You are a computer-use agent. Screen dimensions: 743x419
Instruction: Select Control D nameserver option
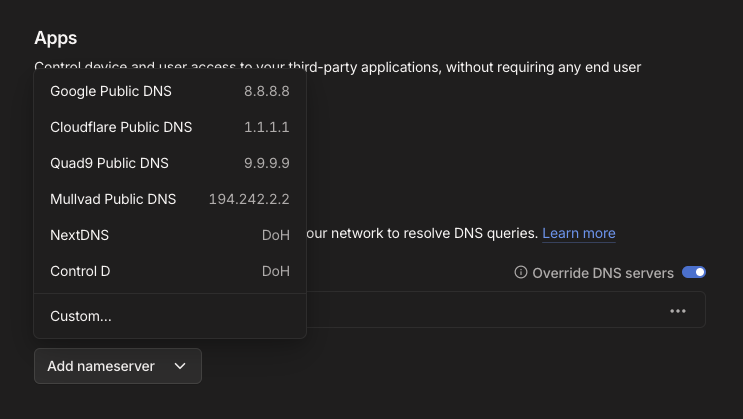80,271
